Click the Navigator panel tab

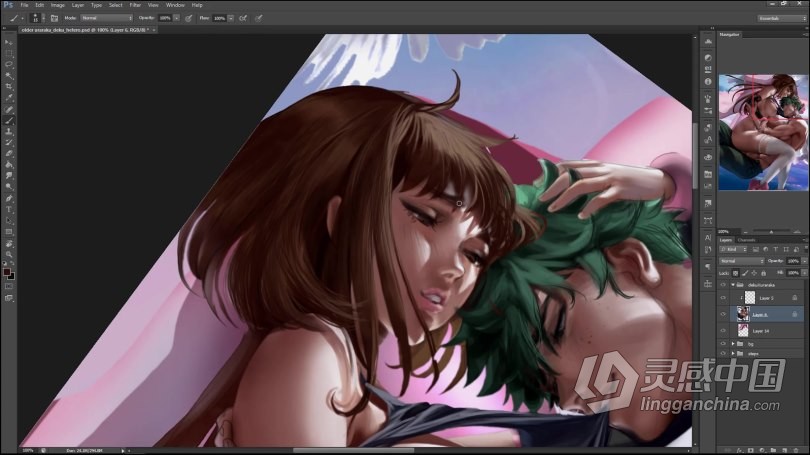(729, 35)
